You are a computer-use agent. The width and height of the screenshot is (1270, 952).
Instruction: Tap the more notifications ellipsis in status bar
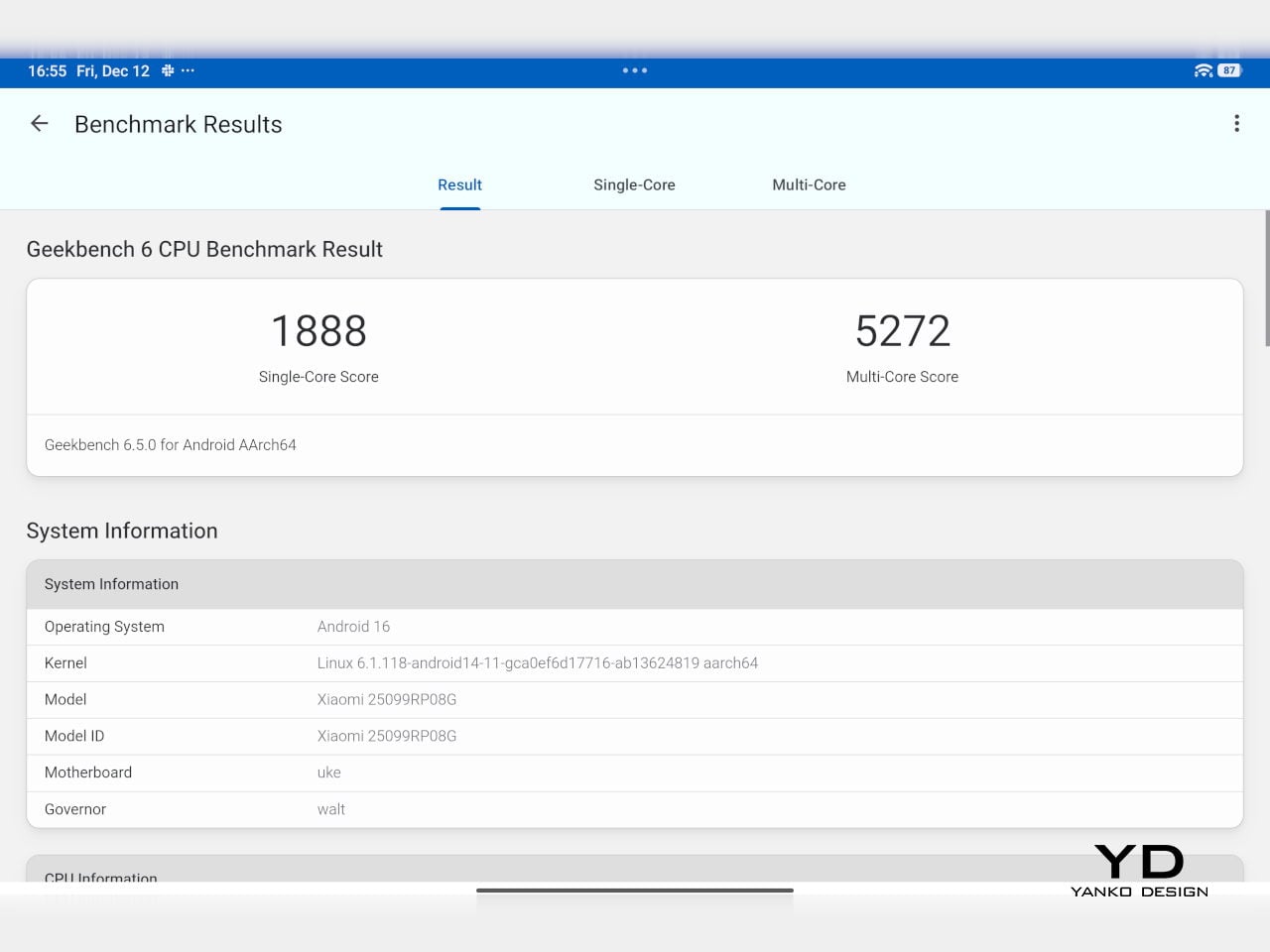tap(188, 70)
